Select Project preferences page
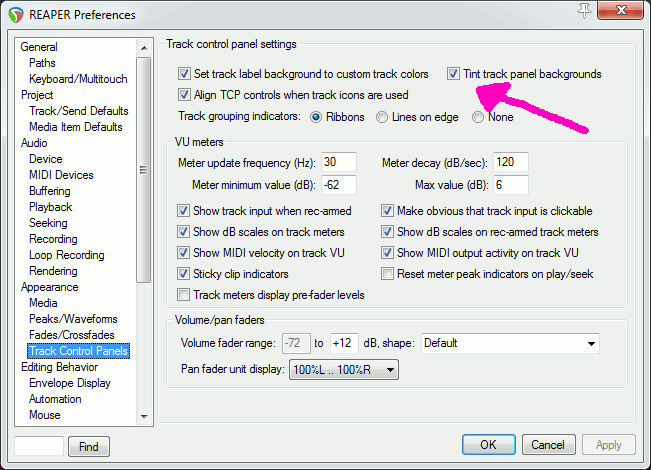Image resolution: width=651 pixels, height=470 pixels. point(37,95)
